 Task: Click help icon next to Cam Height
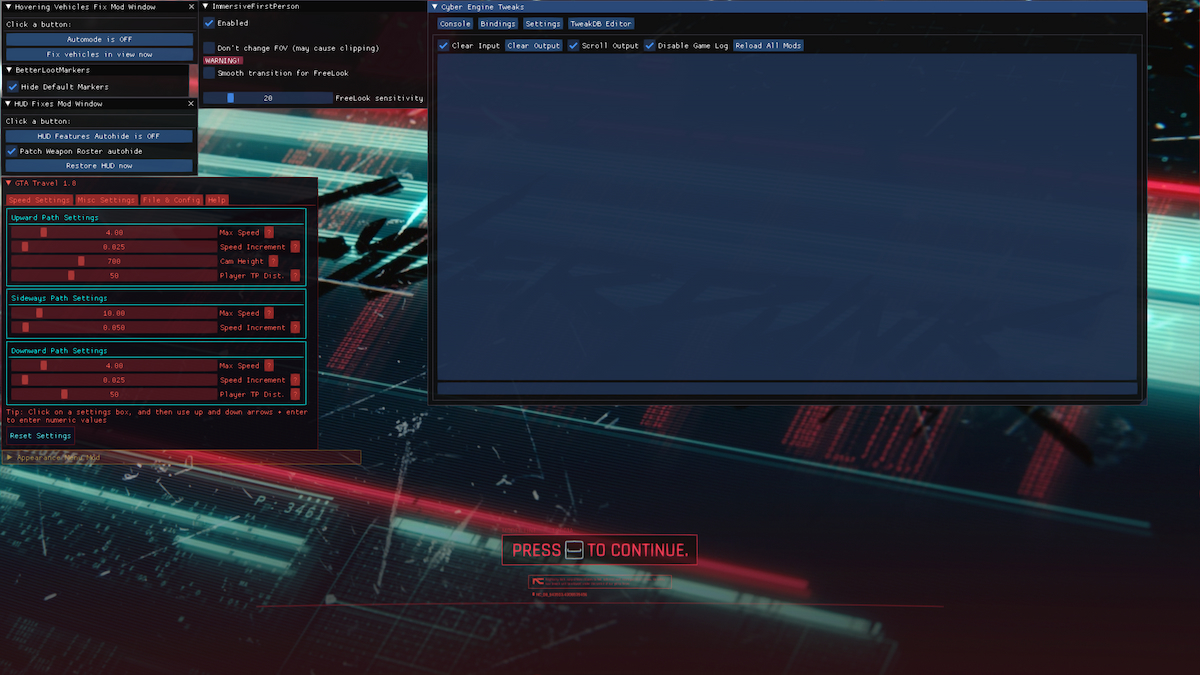click(x=273, y=261)
